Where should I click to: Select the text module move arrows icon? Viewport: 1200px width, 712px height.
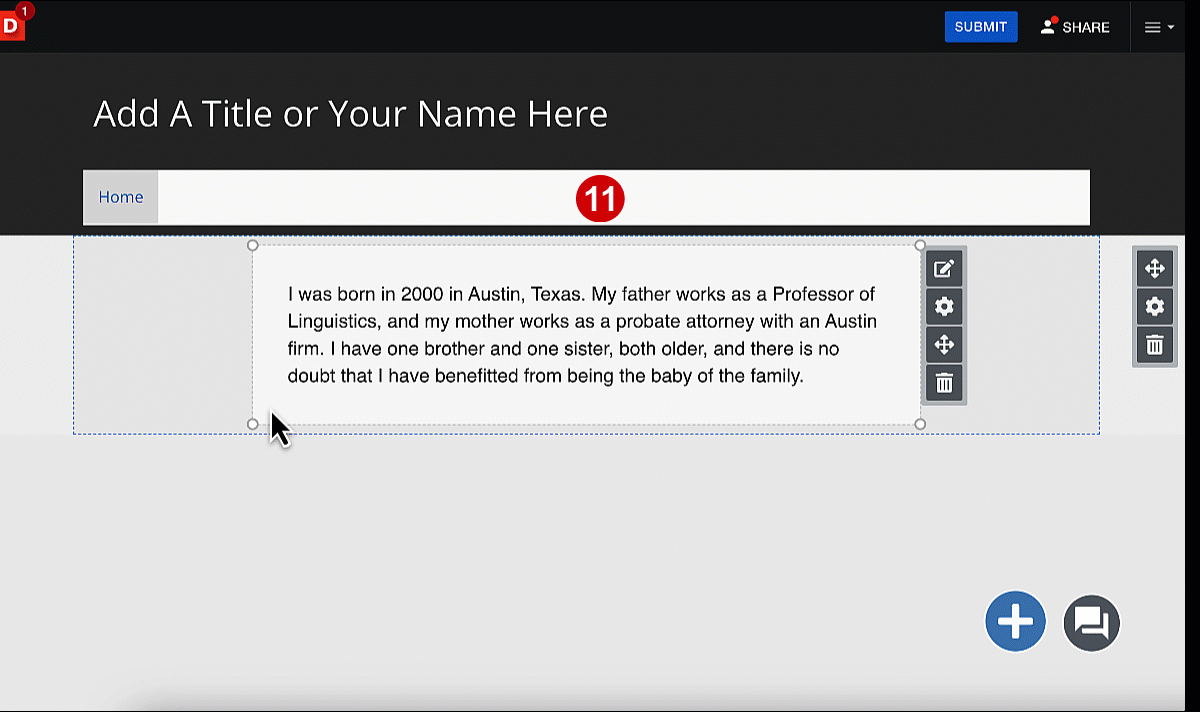click(x=944, y=345)
